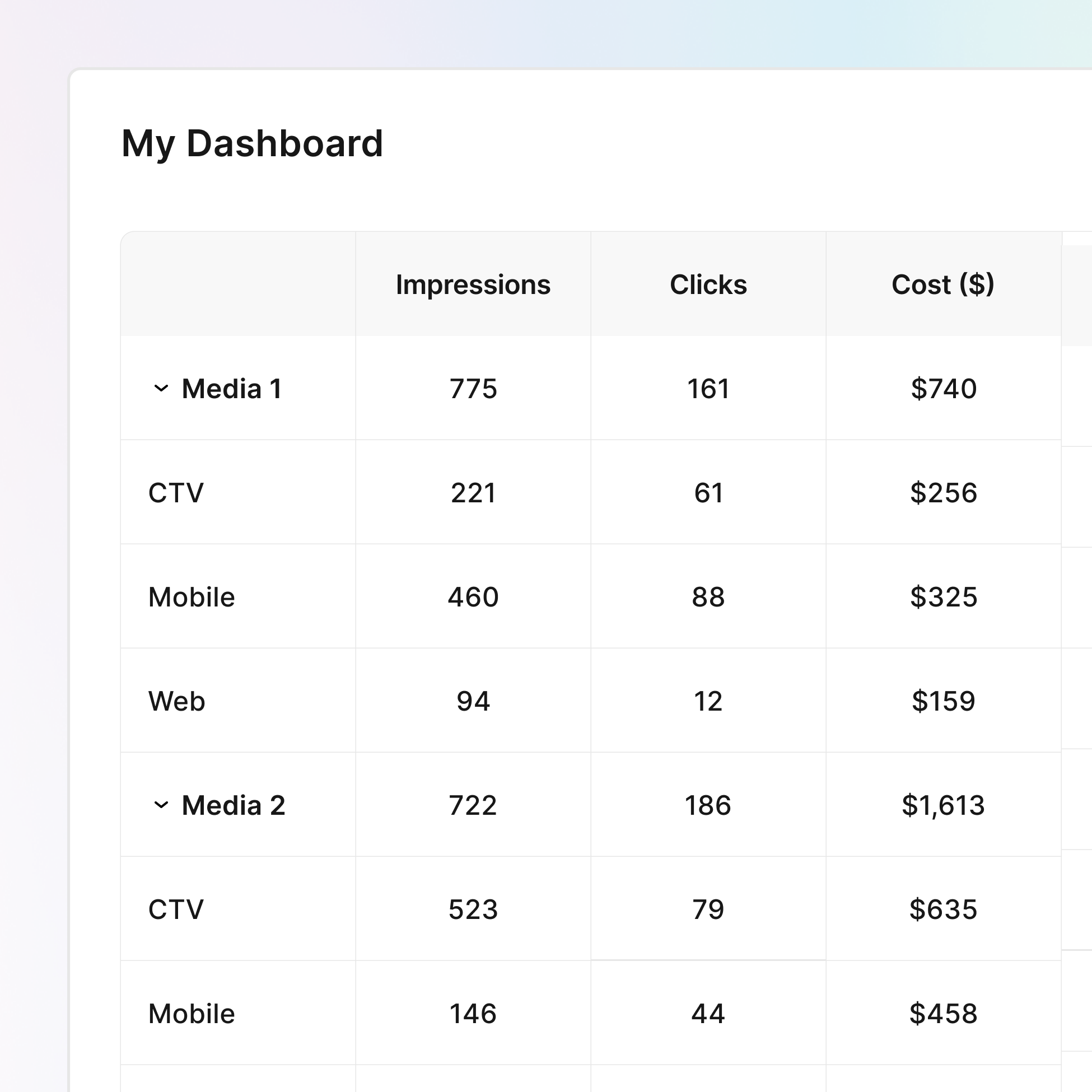Click the Web row label

pos(176,701)
